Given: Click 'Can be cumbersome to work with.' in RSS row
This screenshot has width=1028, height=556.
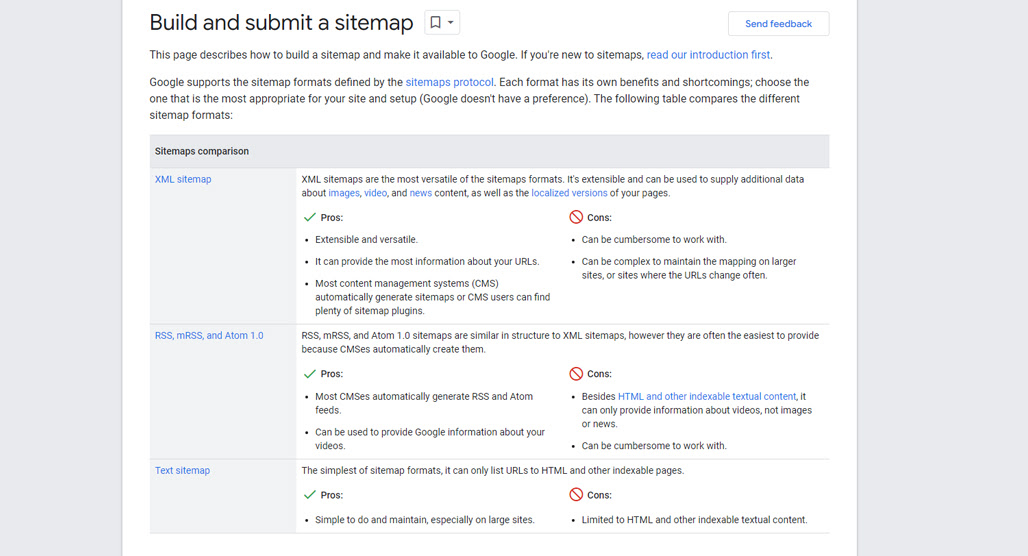Looking at the screenshot, I should [x=654, y=446].
